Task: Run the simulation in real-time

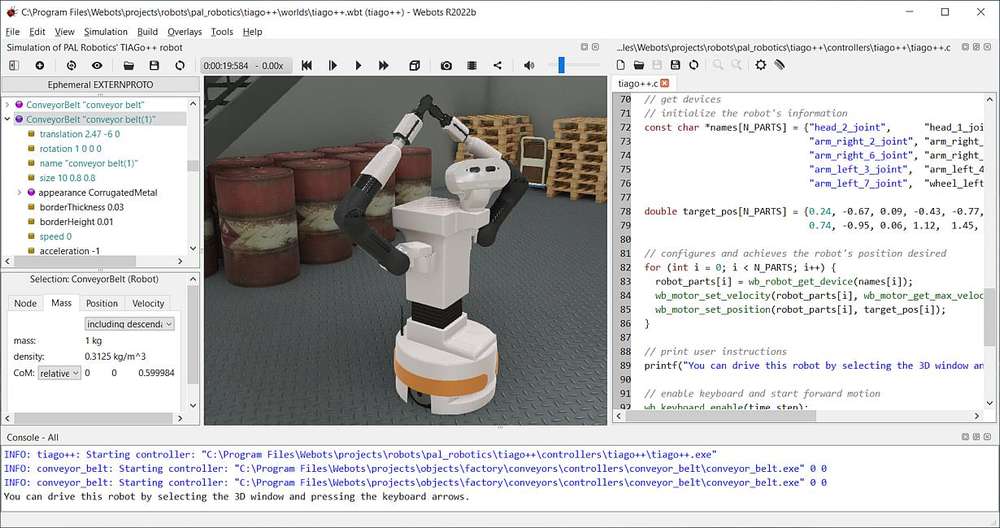Action: [358, 65]
